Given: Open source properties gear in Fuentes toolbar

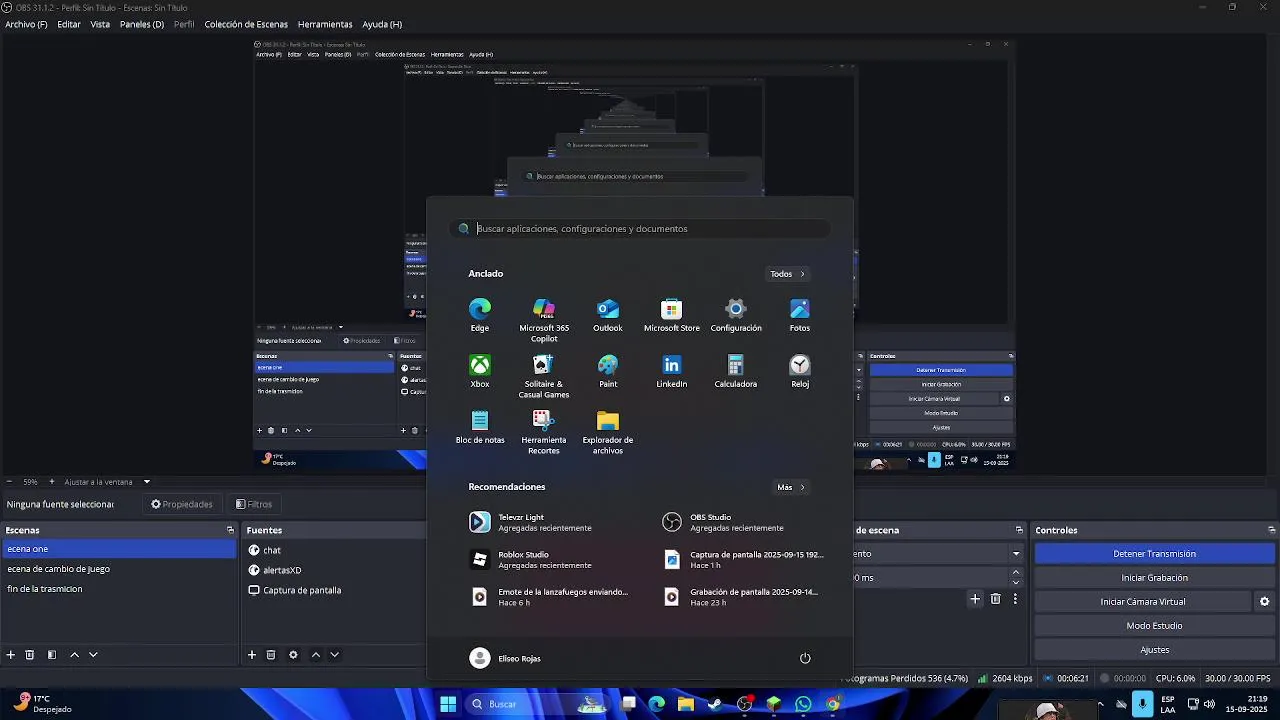Looking at the screenshot, I should click(293, 655).
